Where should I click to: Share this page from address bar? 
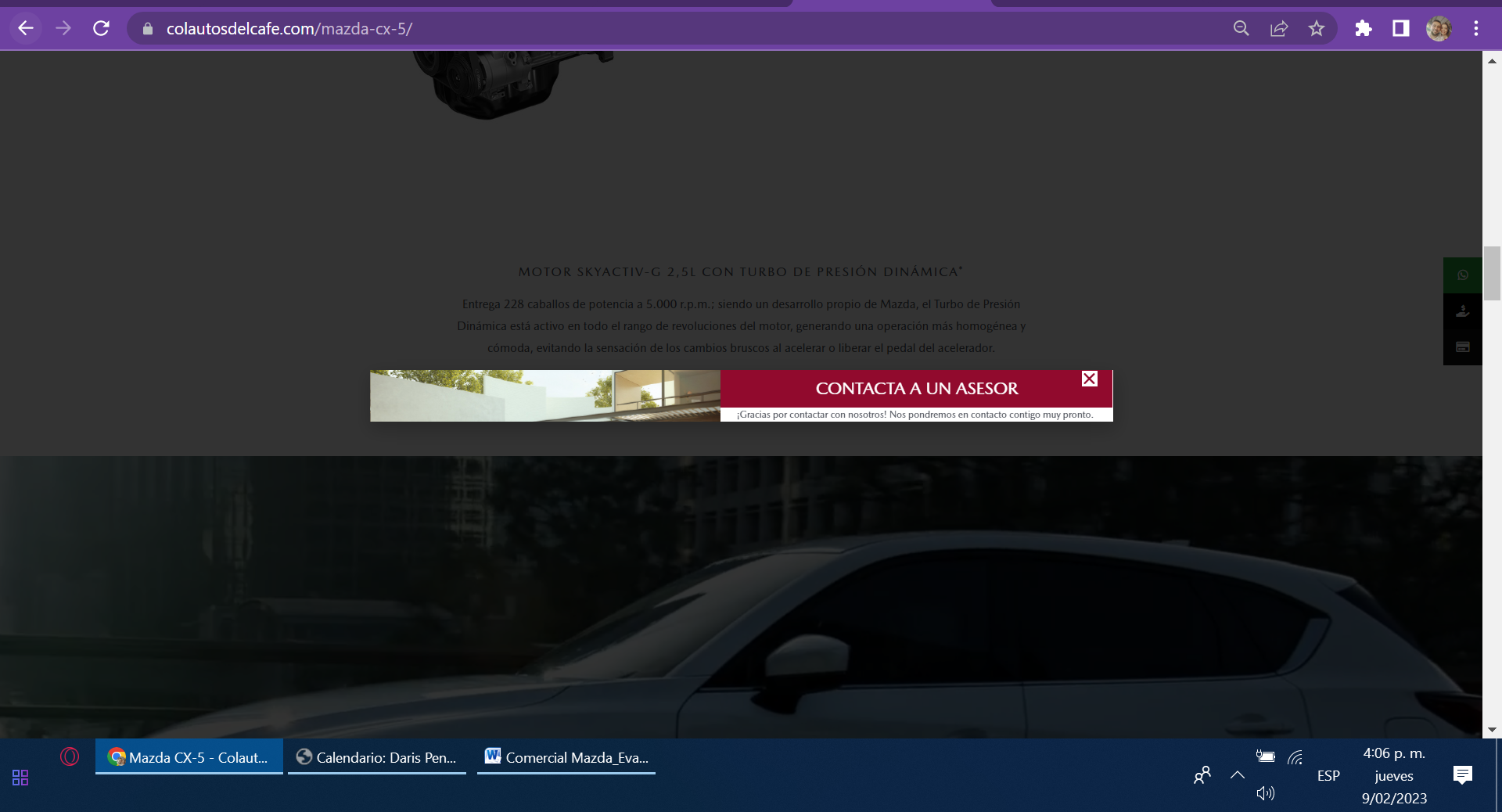[1279, 29]
